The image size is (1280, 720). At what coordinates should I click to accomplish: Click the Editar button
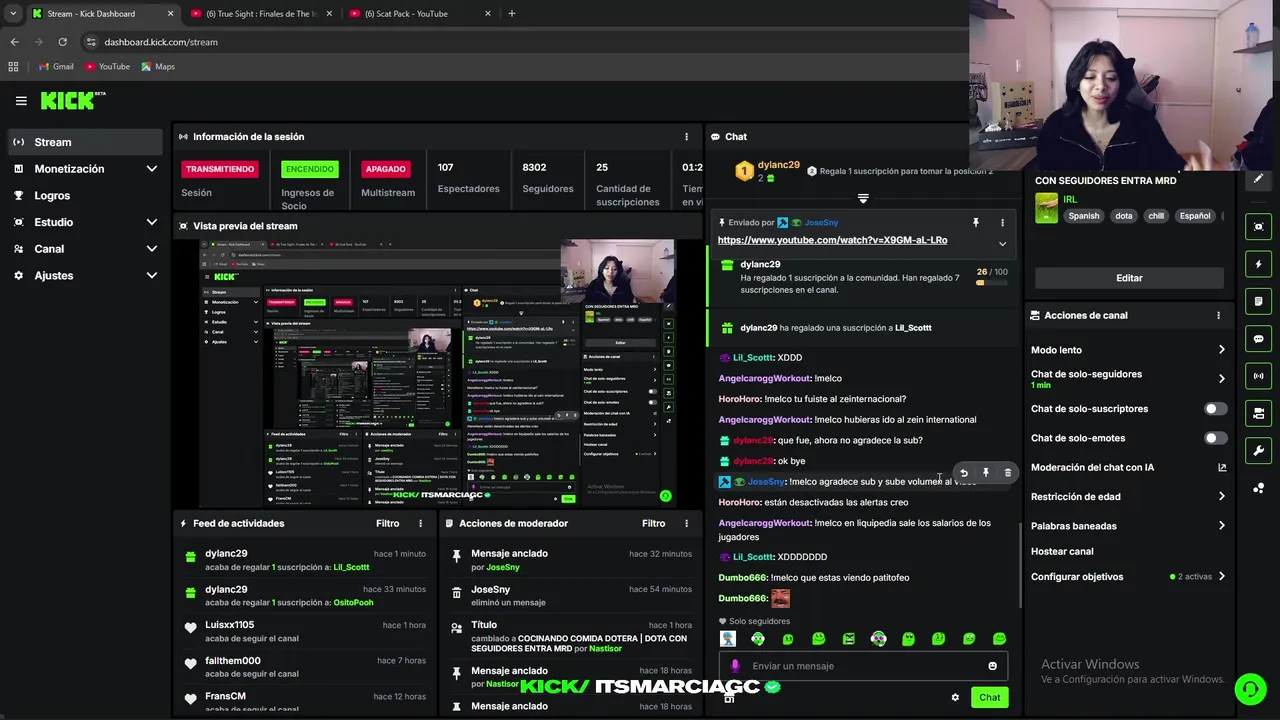click(x=1129, y=278)
